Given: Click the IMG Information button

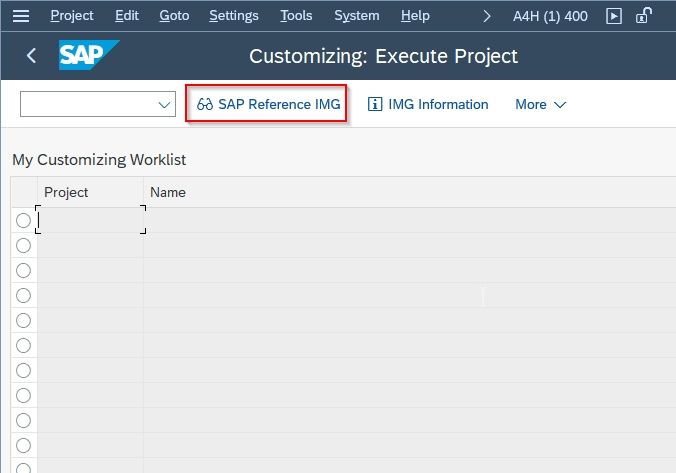Looking at the screenshot, I should tap(428, 104).
